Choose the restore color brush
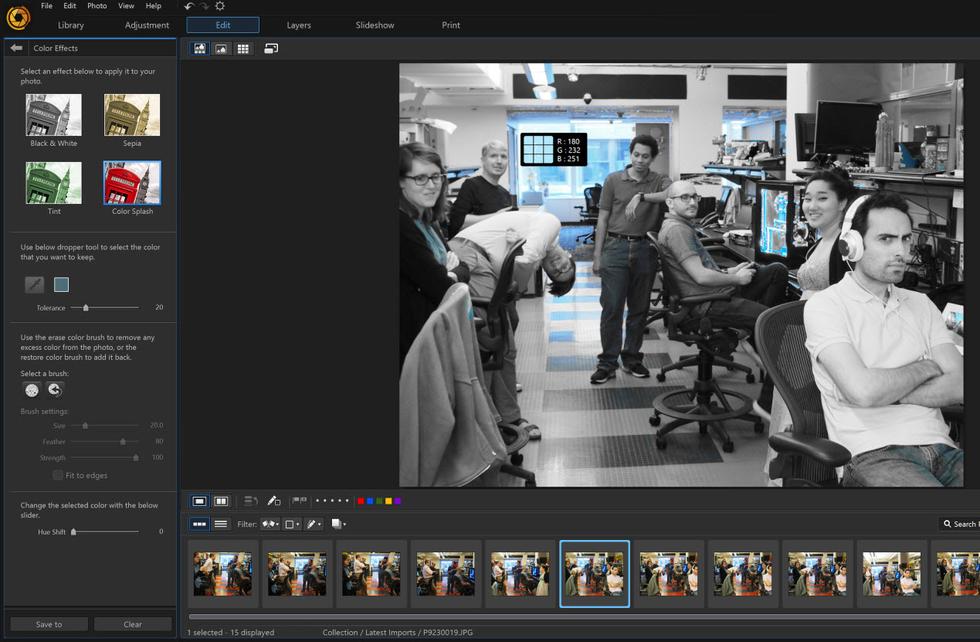 [x=55, y=390]
